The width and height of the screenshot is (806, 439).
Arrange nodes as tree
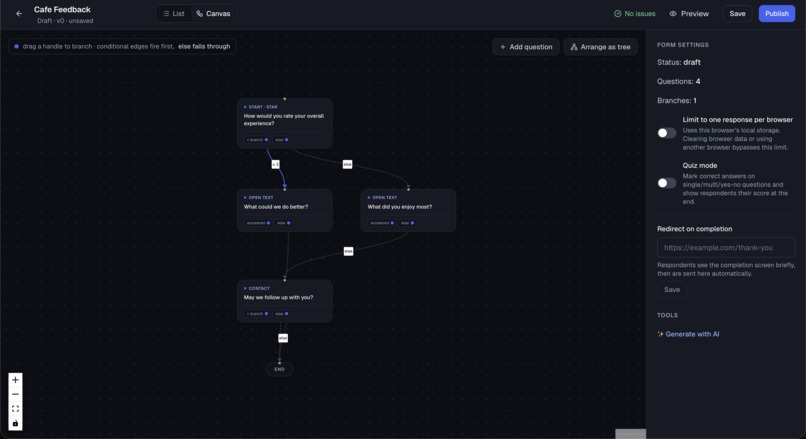600,47
